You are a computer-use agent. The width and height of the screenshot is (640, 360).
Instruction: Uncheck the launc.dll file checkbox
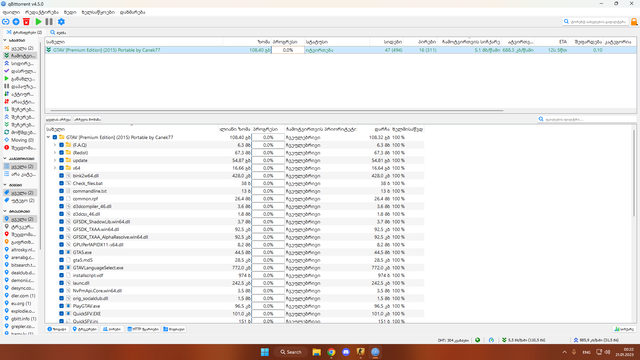click(62, 283)
